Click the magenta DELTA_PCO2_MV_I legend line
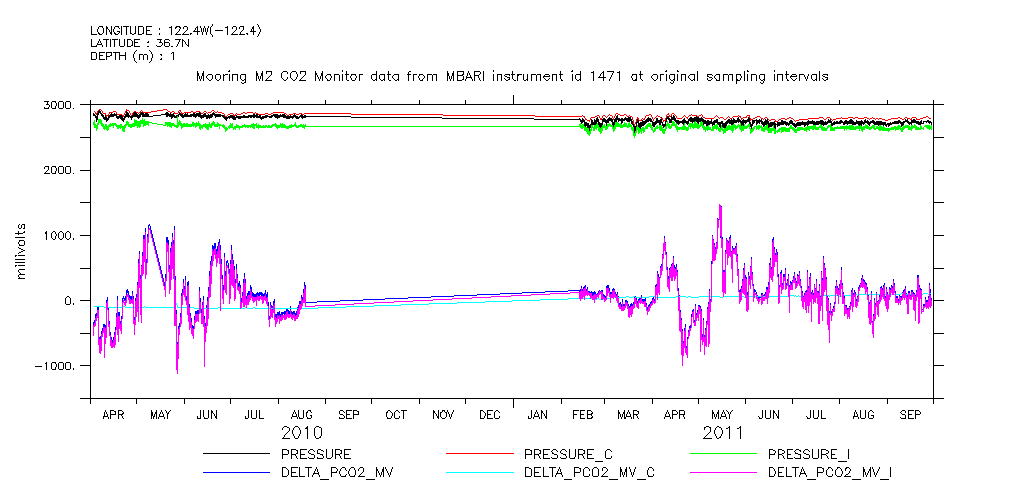Screen dimensions: 1009x504 pyautogui.click(x=723, y=470)
